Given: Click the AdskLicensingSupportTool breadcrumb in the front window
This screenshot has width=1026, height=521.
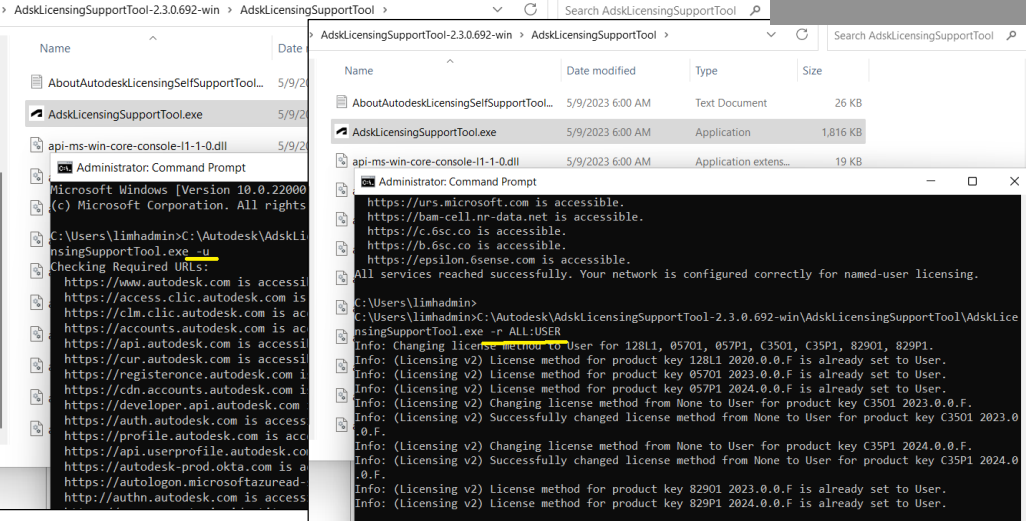Looking at the screenshot, I should 593,35.
